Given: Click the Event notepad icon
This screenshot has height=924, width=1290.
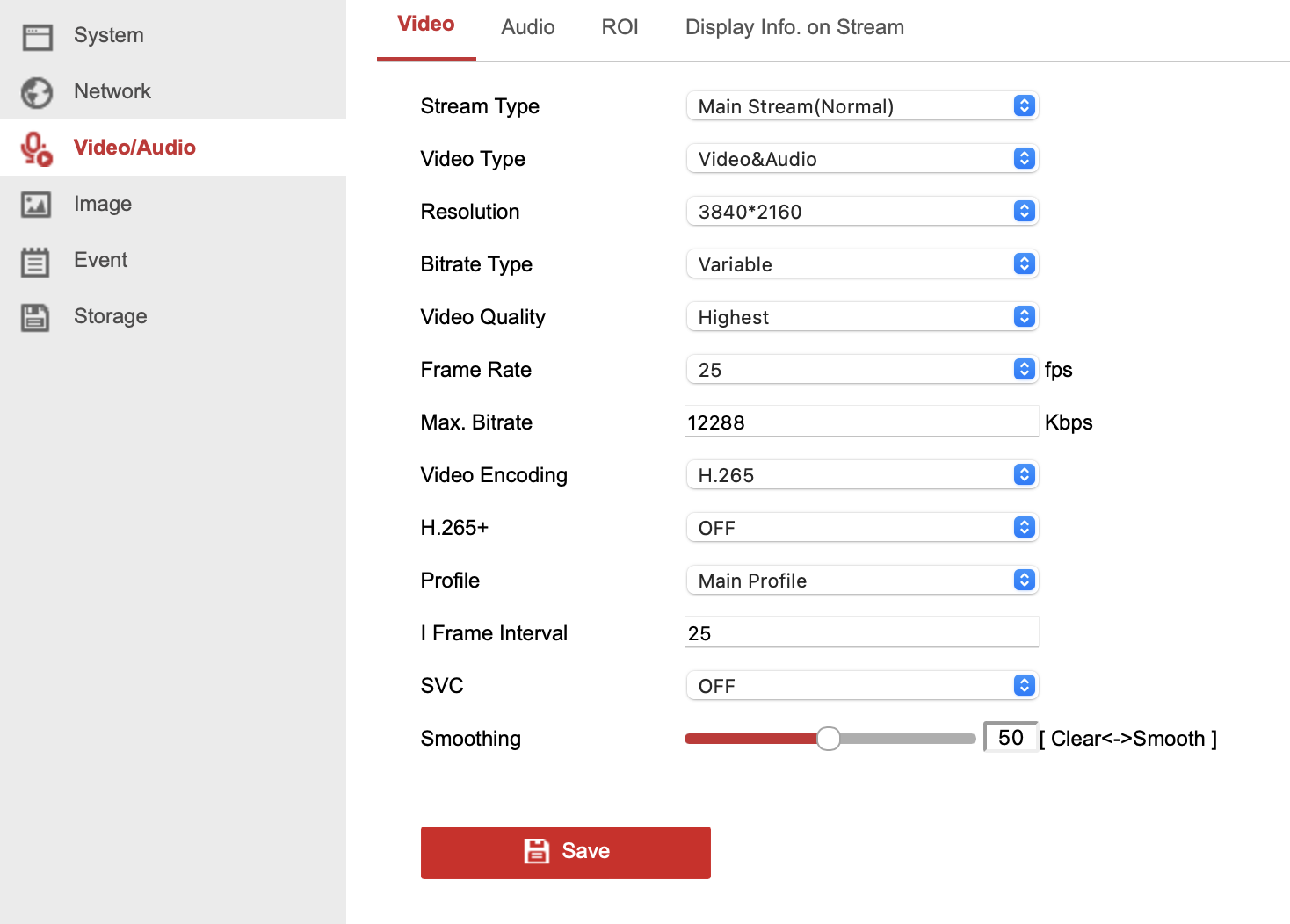Looking at the screenshot, I should click(x=35, y=262).
